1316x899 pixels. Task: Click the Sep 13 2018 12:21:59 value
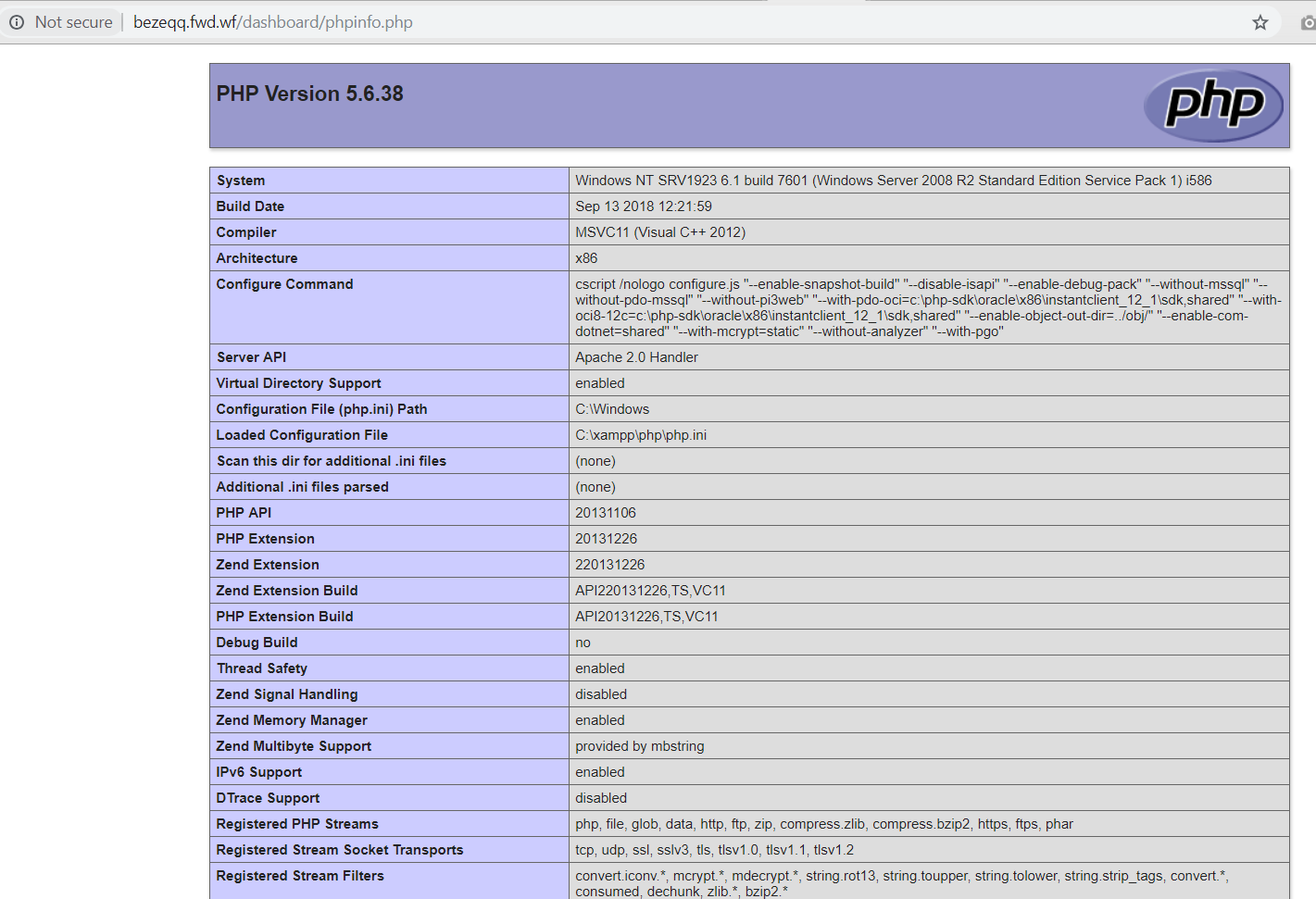[644, 206]
